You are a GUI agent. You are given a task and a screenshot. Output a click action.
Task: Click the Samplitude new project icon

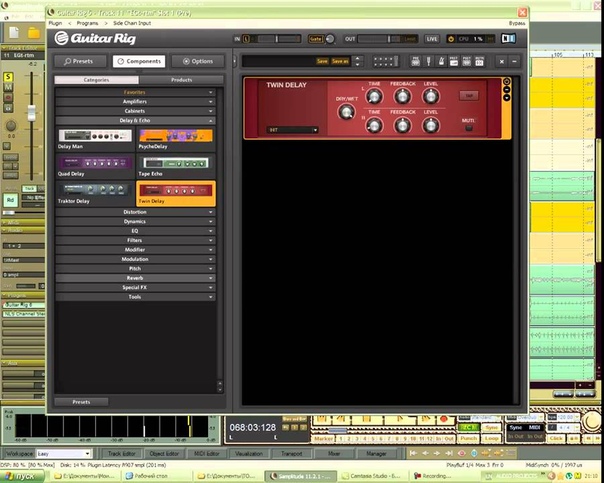pyautogui.click(x=14, y=33)
